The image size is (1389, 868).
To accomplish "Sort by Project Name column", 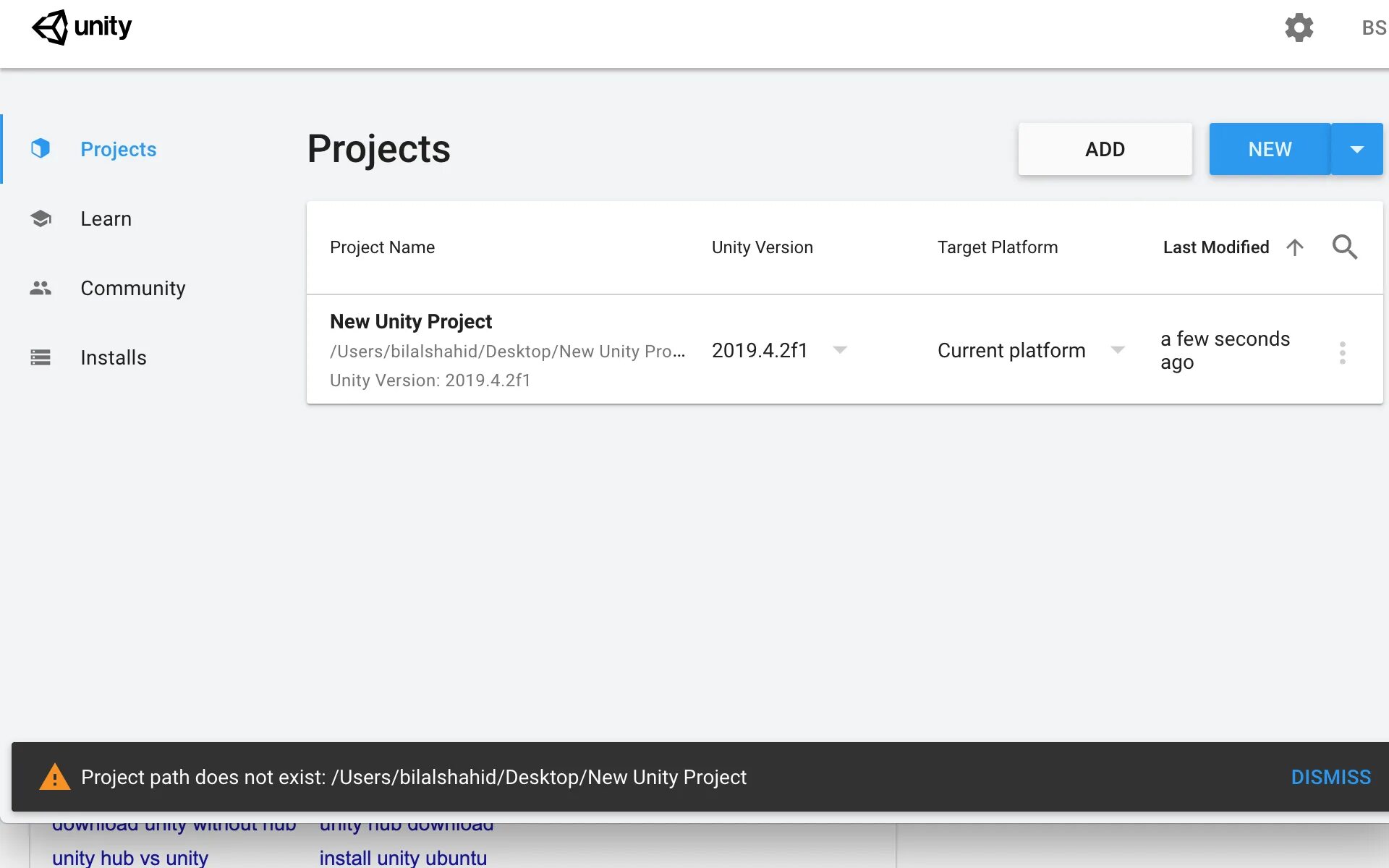I will coord(382,247).
